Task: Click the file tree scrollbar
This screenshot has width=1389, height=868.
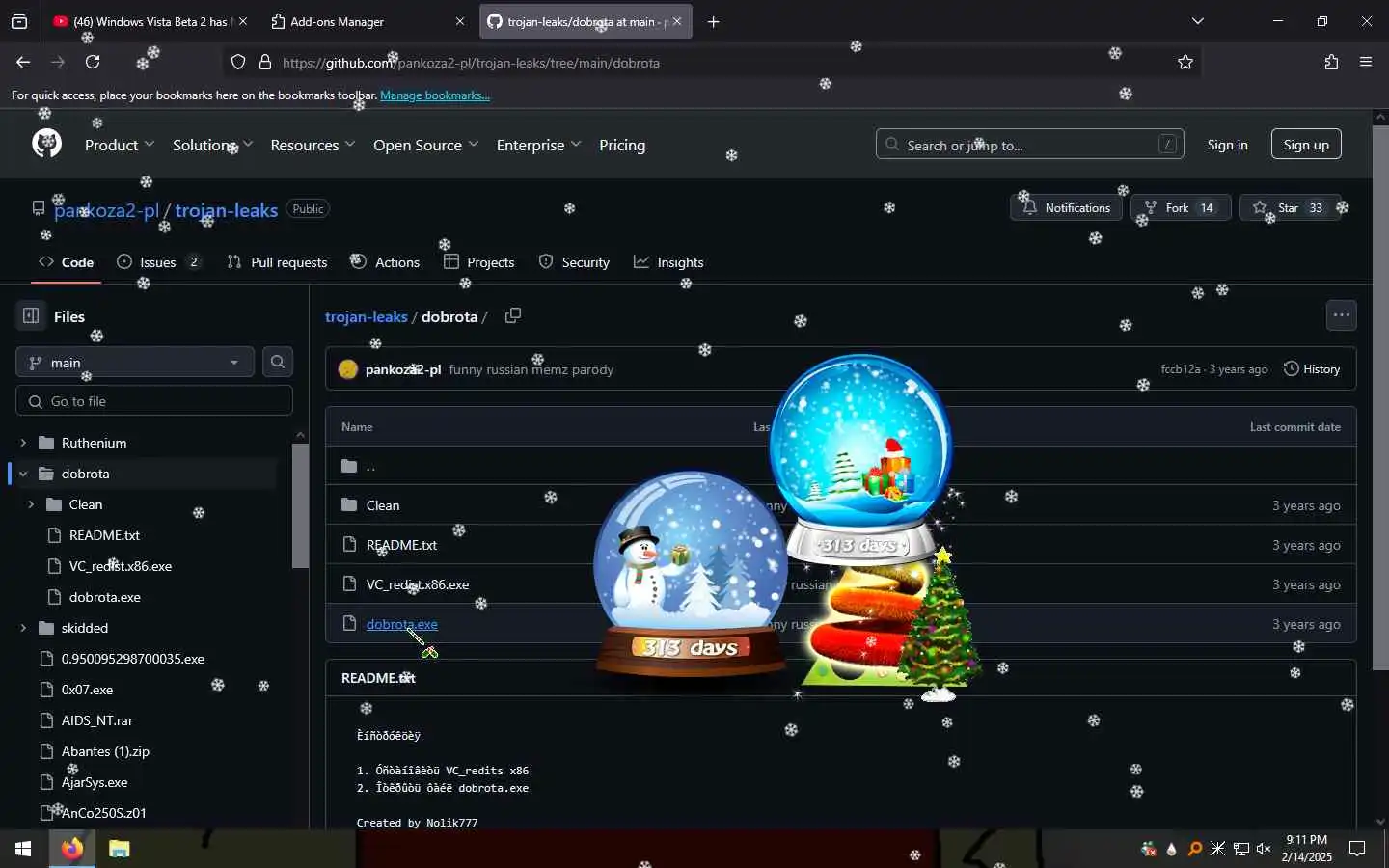Action: coord(300,505)
